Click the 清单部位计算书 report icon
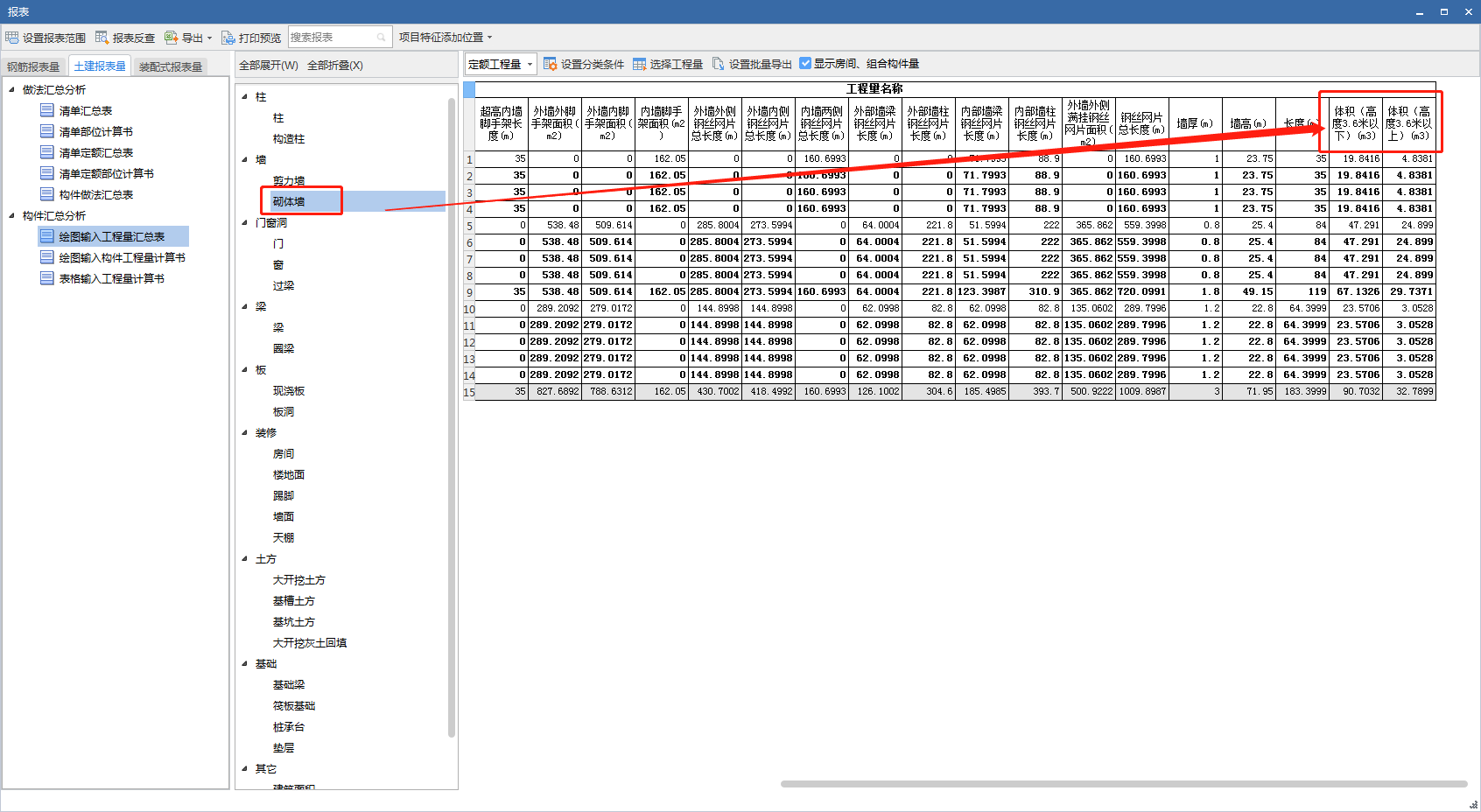Screen dimensions: 1481x812 tap(47, 131)
